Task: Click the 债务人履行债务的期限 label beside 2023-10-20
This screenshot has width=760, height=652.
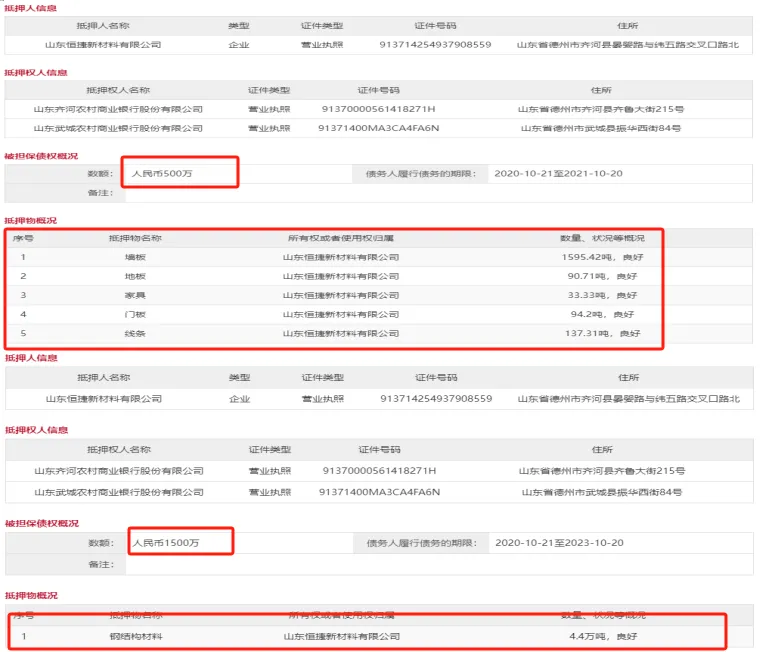Action: pos(422,543)
